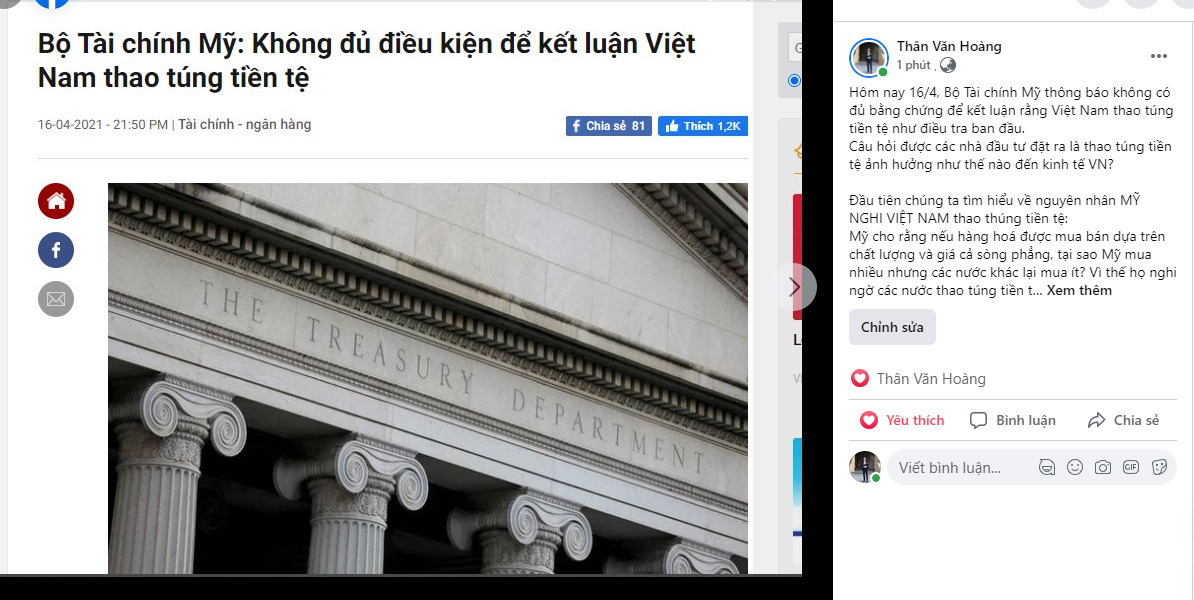Share the post using Chia sẻ
This screenshot has width=1194, height=600.
(x=1123, y=420)
